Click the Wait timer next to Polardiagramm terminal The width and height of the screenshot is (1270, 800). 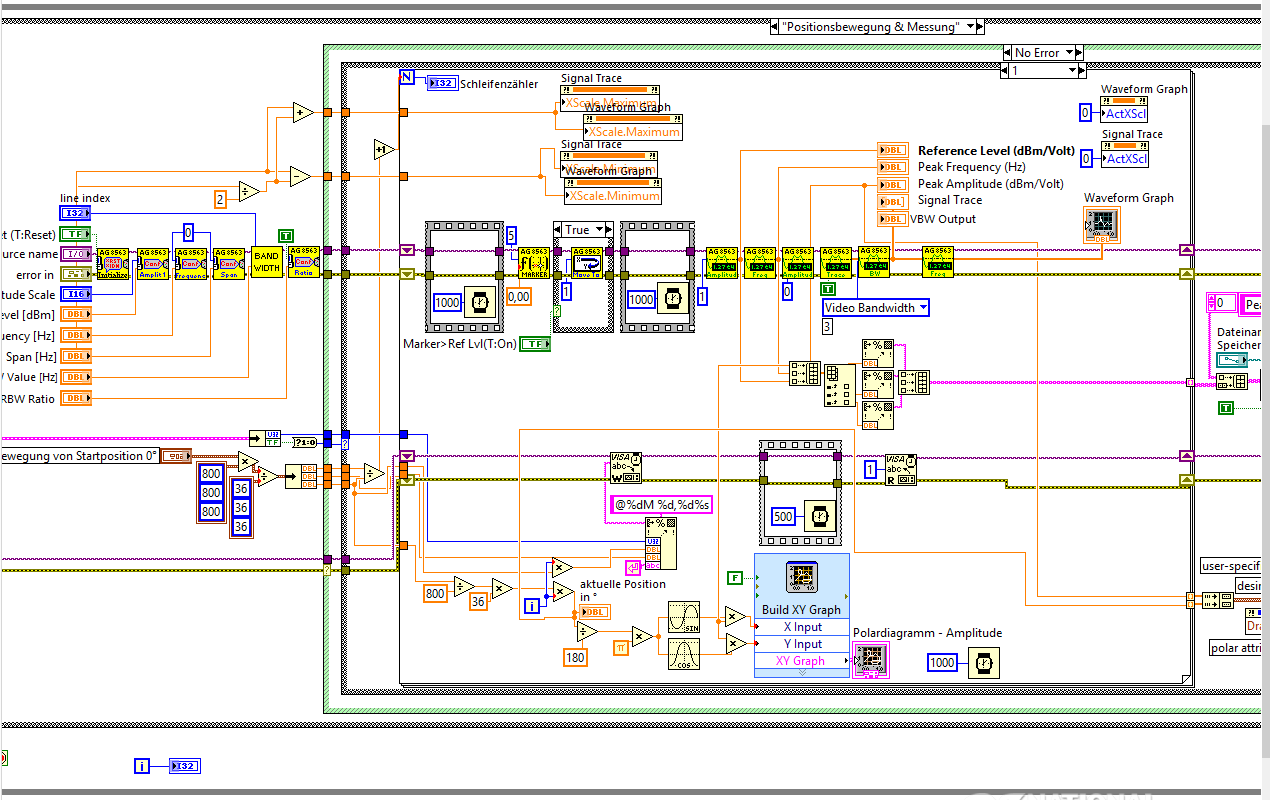pyautogui.click(x=985, y=662)
